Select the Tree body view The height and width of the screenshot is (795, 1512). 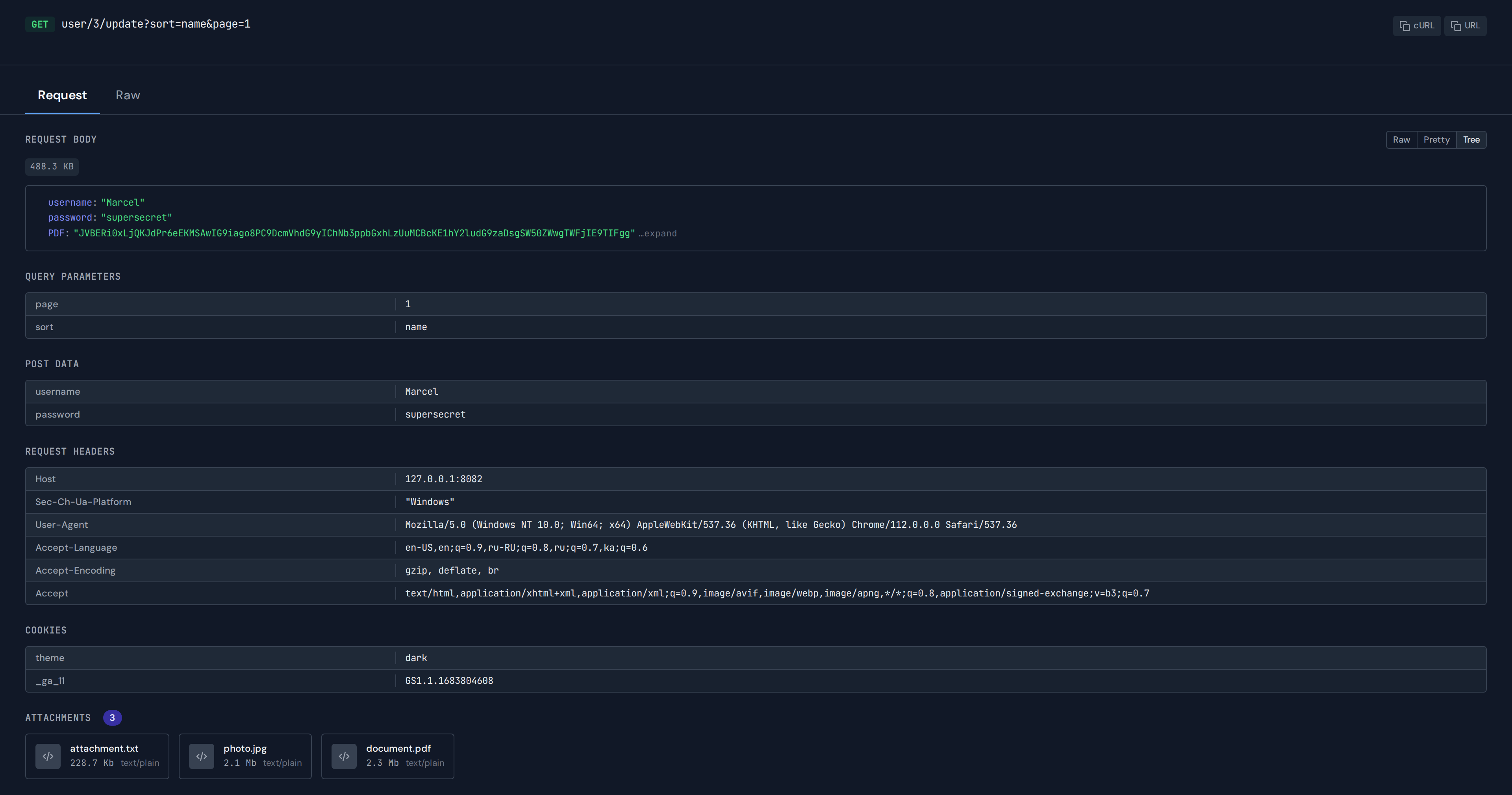point(1471,140)
